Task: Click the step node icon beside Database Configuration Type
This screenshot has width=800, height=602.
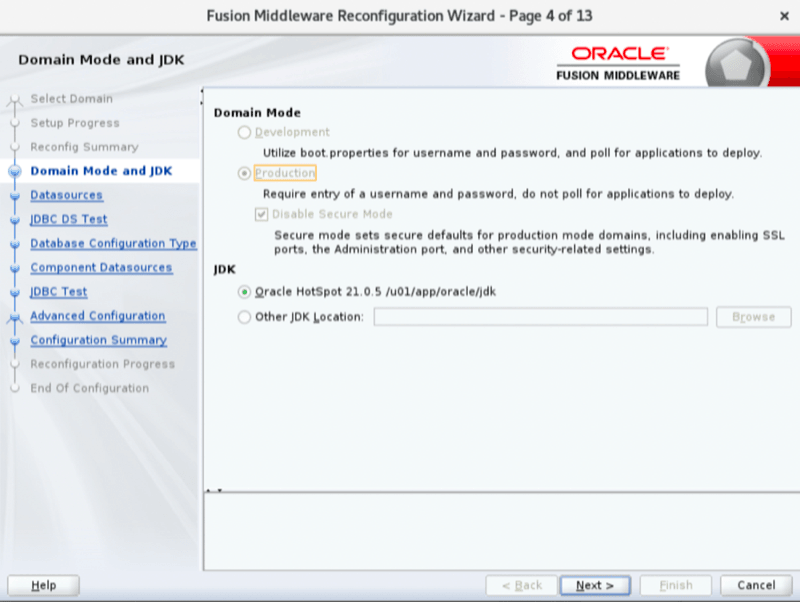Action: [15, 244]
